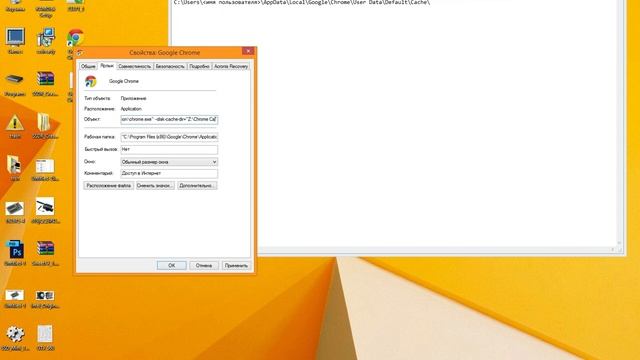
Task: Open the Совместимость tab
Action: [135, 66]
